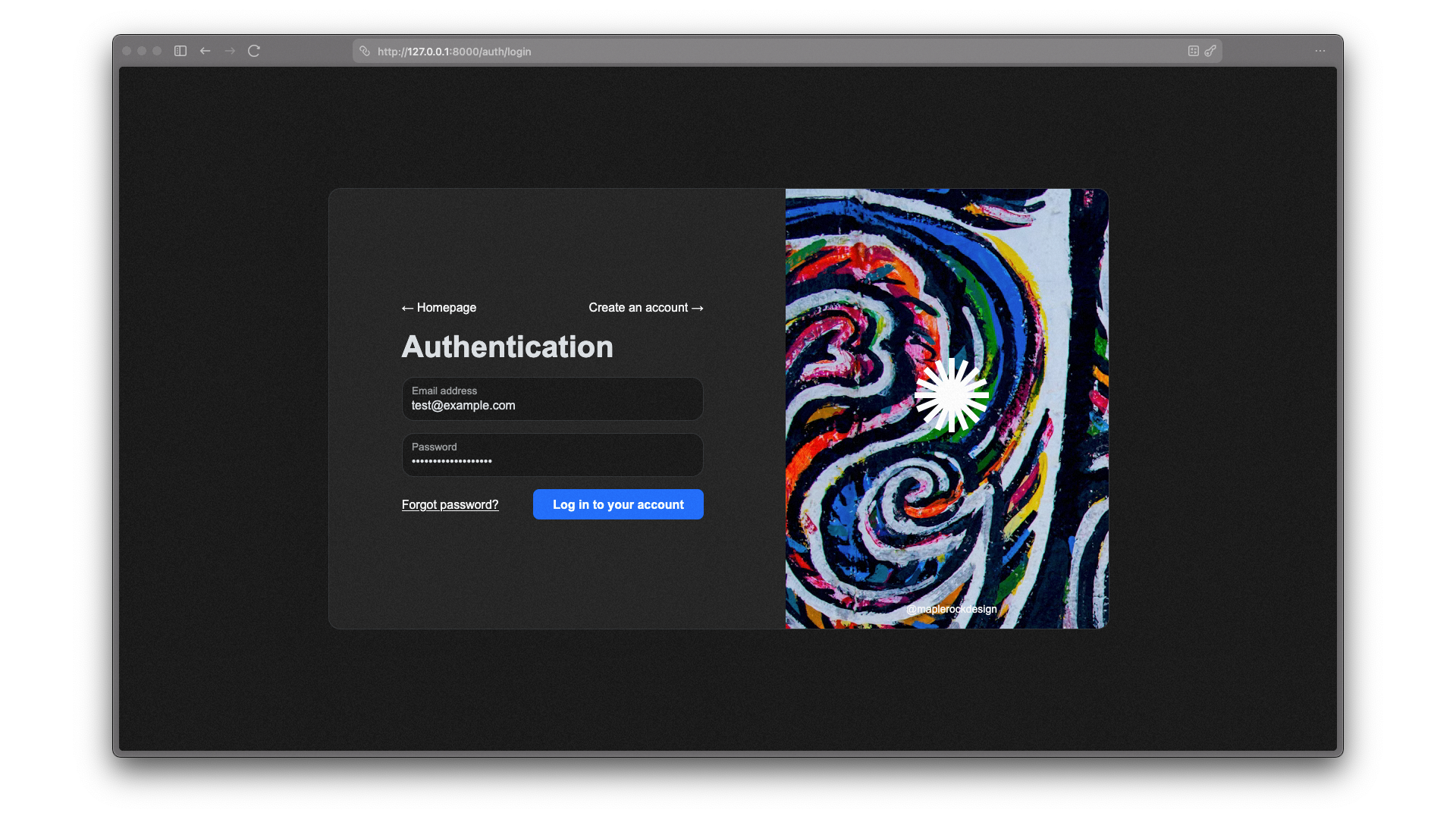Open the Create an account link
Image resolution: width=1456 pixels, height=819 pixels.
[x=646, y=307]
